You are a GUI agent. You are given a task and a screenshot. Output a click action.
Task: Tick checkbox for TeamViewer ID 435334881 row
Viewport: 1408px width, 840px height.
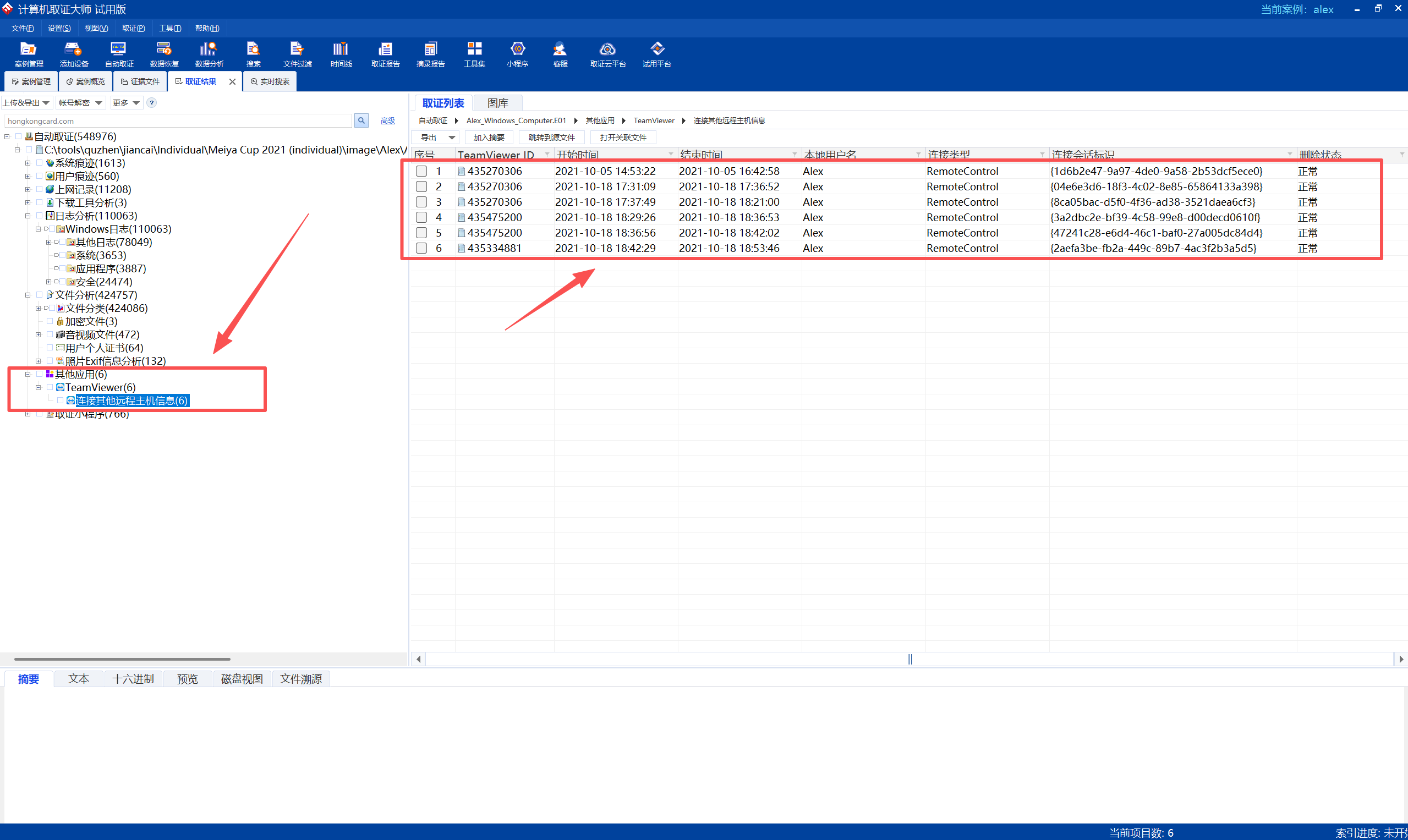pos(421,248)
